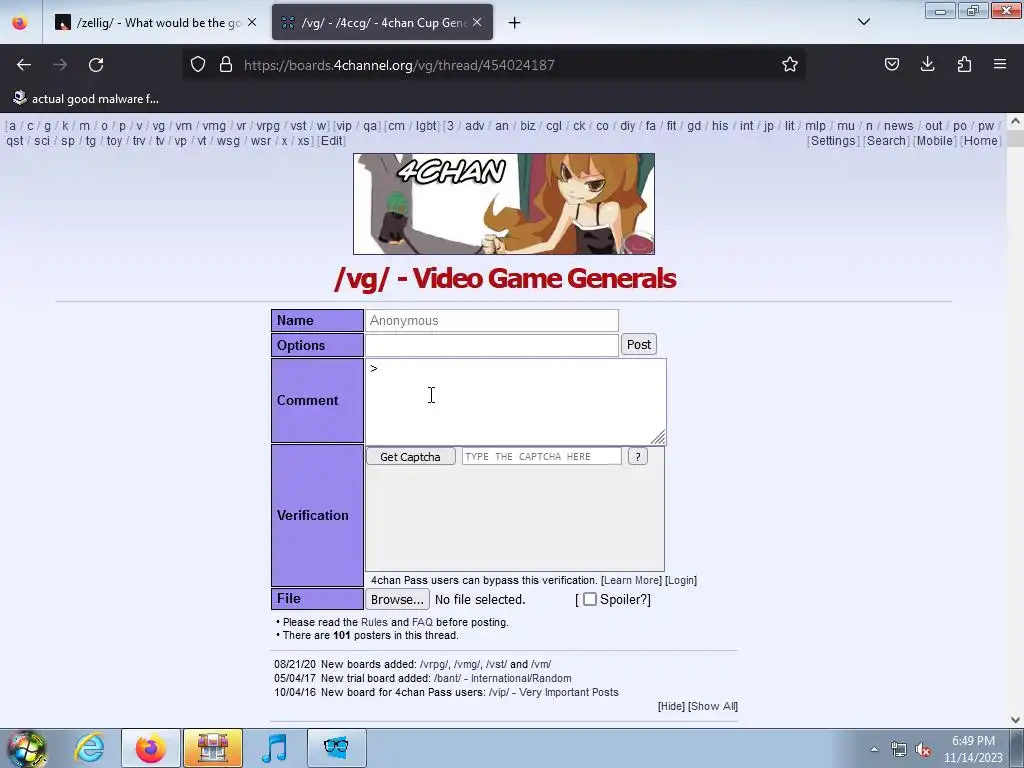The width and height of the screenshot is (1024, 768).
Task: View site security via padlock icon
Action: pyautogui.click(x=226, y=65)
